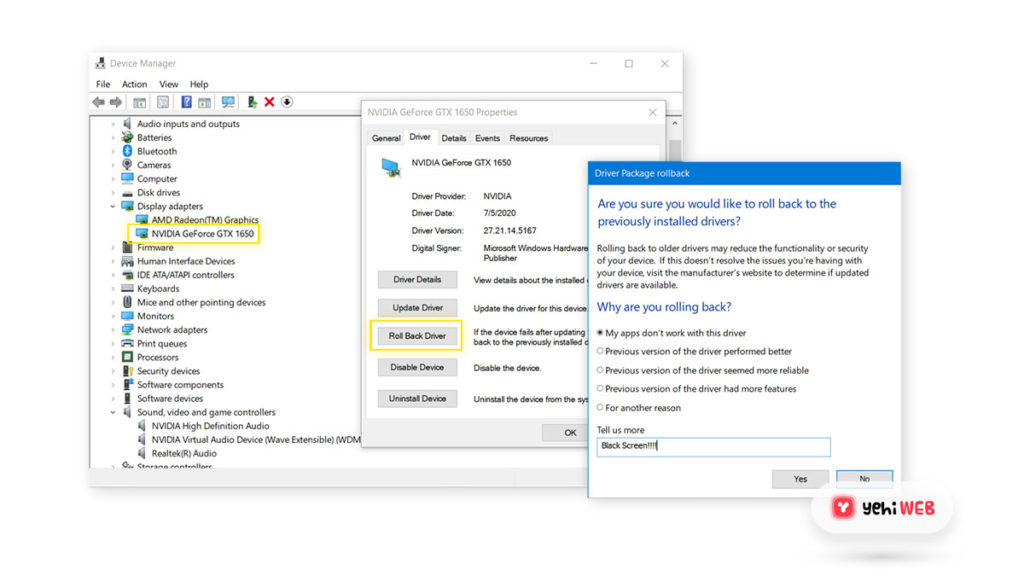The image size is (1024, 576).
Task: Open the Action menu
Action: click(x=134, y=84)
